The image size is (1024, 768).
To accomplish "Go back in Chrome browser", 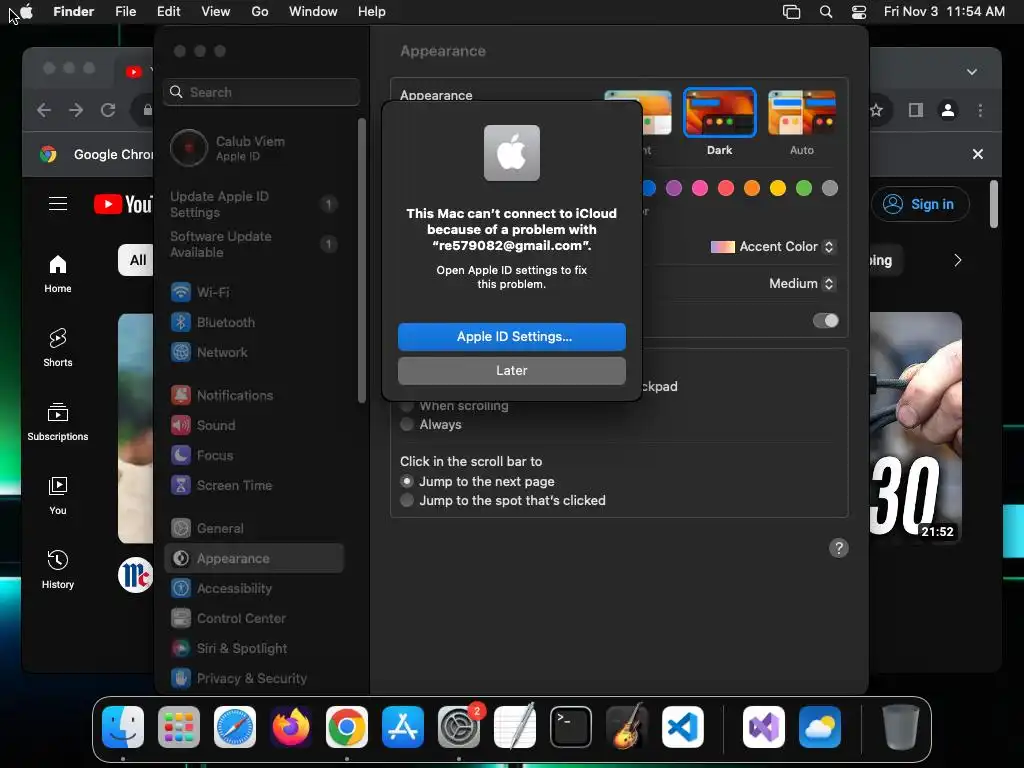I will [44, 110].
